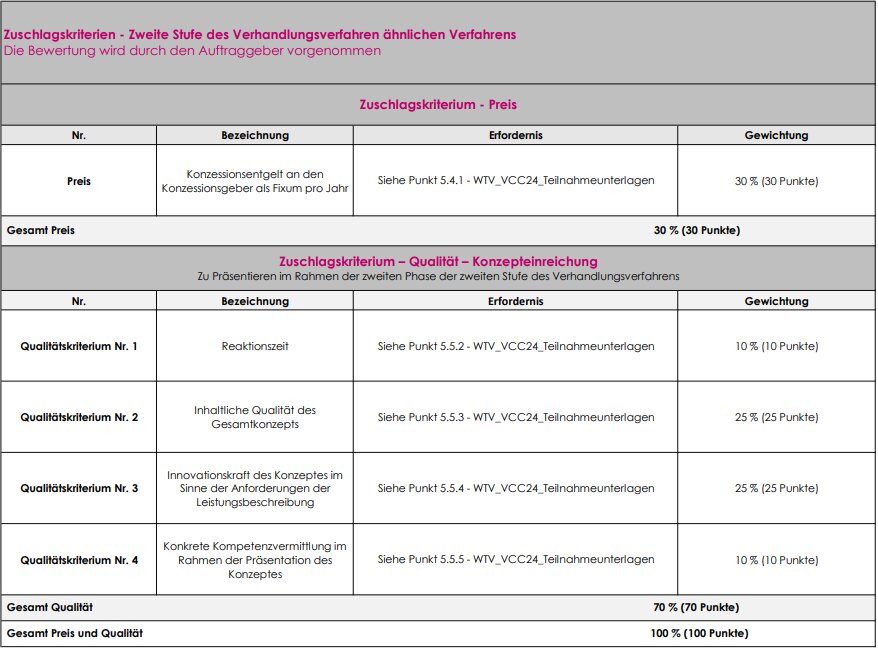878x648 pixels.
Task: Click the "Innovationskraft des Konzeptes" description cell
Action: pos(255,488)
